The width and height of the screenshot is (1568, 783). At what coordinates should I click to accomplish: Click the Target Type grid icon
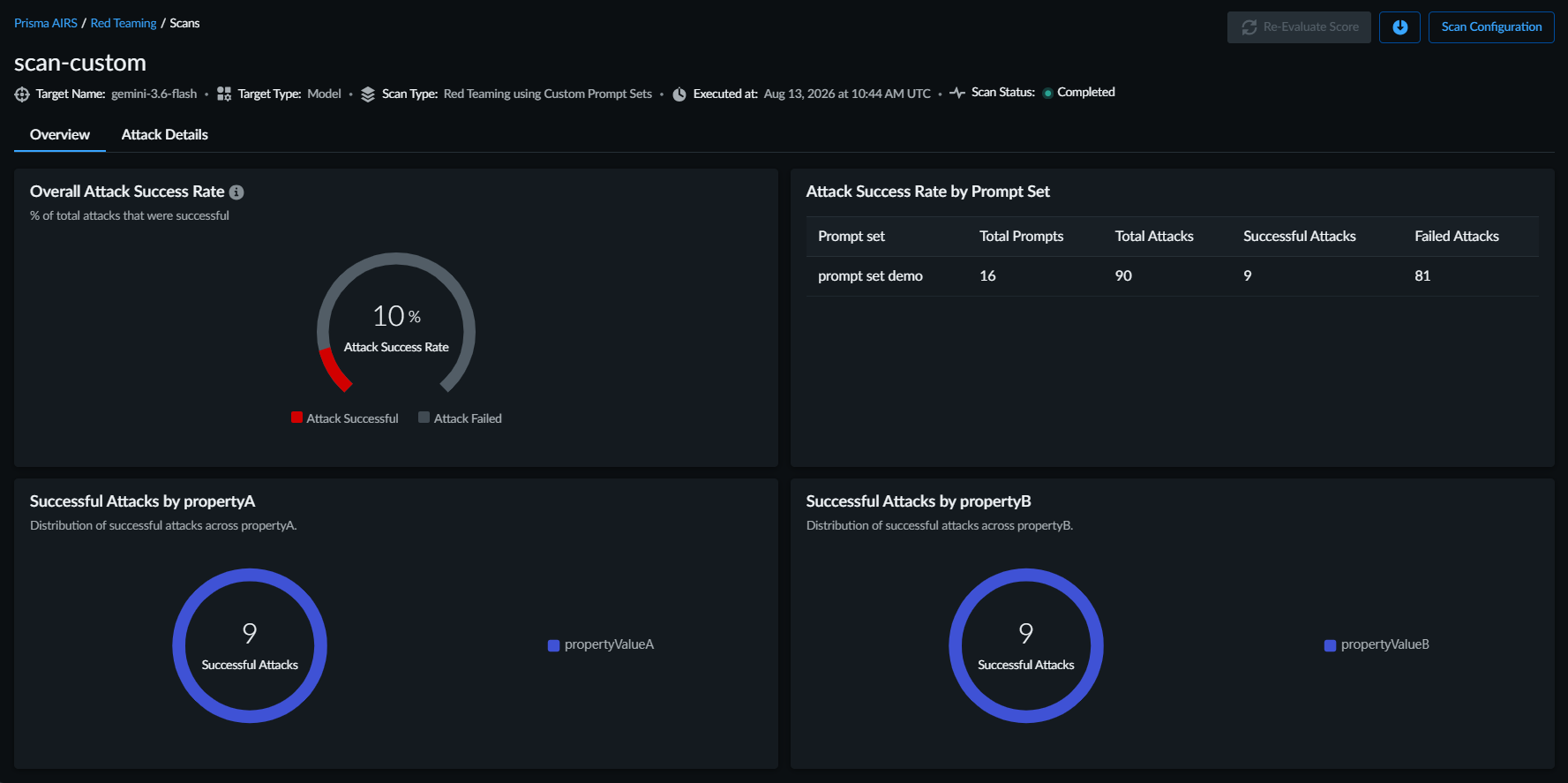(224, 94)
